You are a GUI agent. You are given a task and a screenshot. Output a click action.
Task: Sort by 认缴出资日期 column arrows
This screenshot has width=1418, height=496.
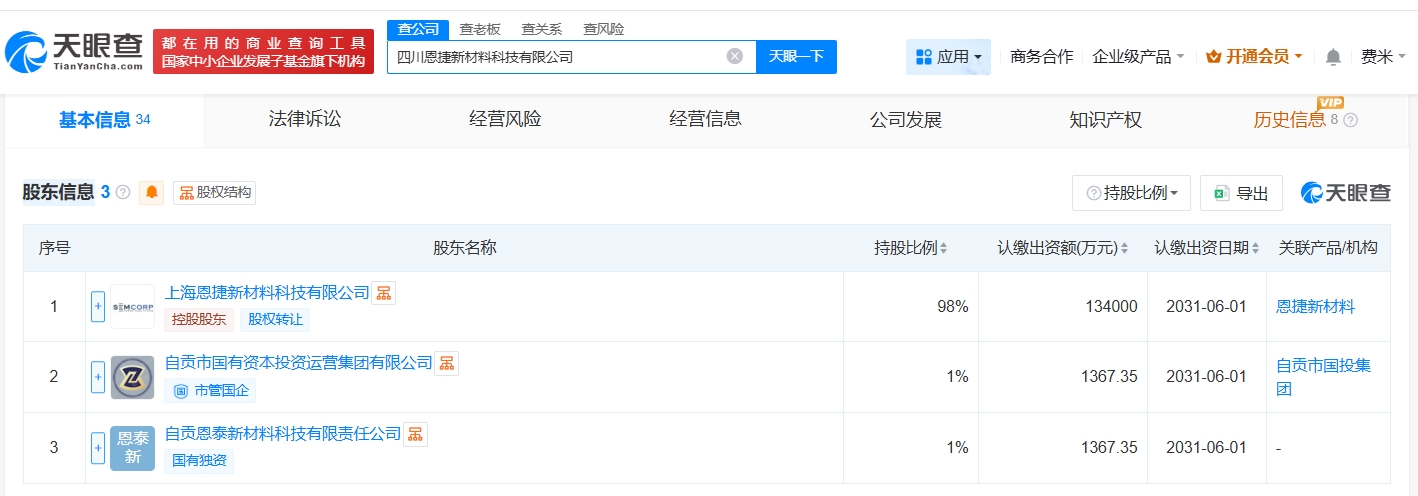pyautogui.click(x=1256, y=248)
